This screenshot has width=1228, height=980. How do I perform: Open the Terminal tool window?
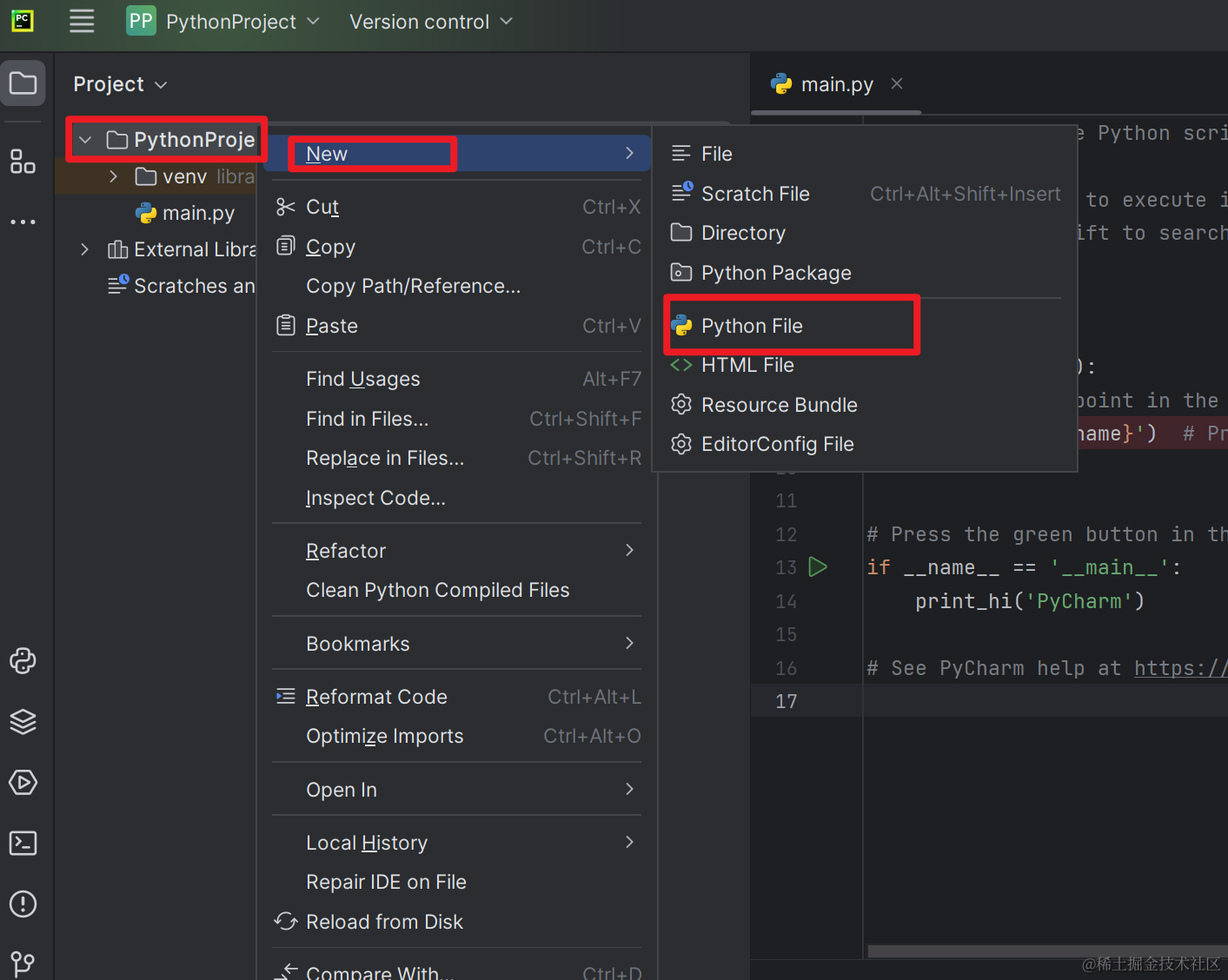[x=23, y=844]
